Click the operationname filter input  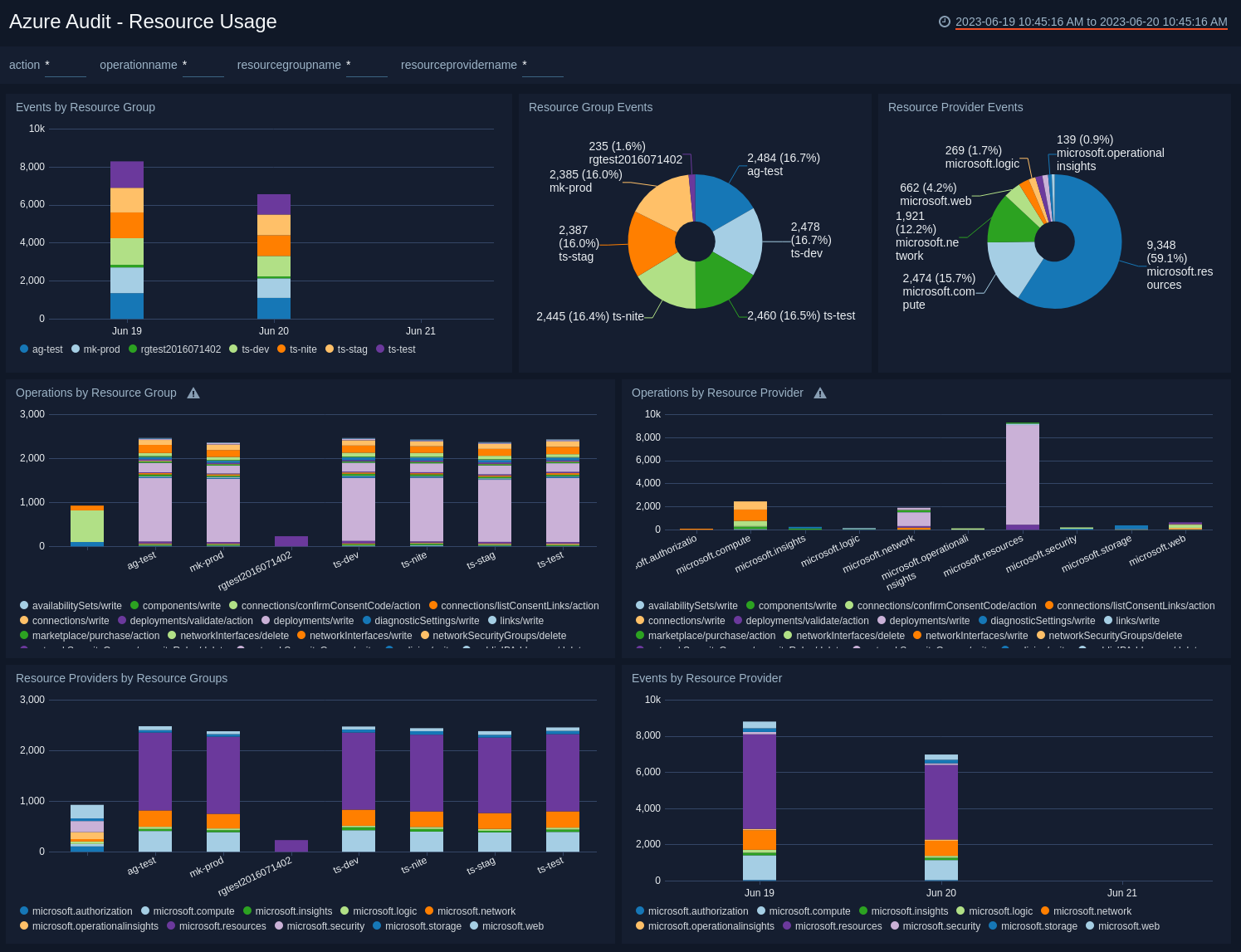pos(203,66)
